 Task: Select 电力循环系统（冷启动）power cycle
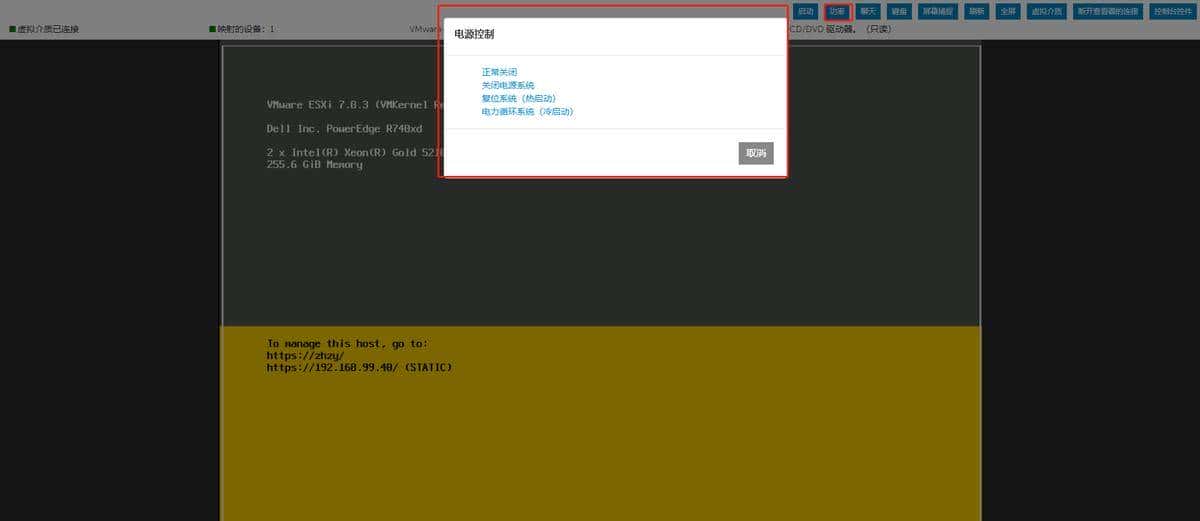(527, 112)
